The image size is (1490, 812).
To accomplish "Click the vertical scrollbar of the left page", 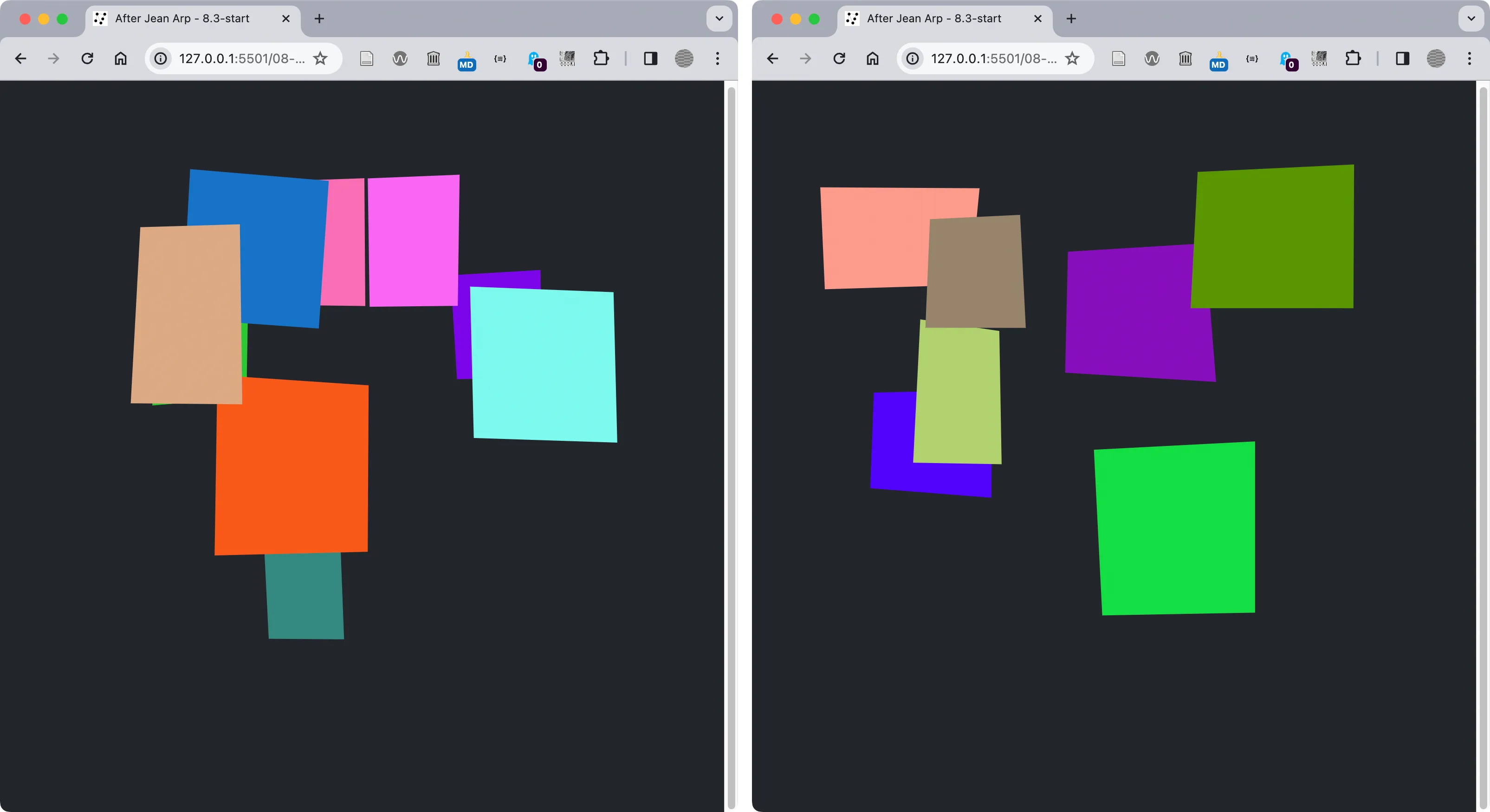I will (x=731, y=405).
